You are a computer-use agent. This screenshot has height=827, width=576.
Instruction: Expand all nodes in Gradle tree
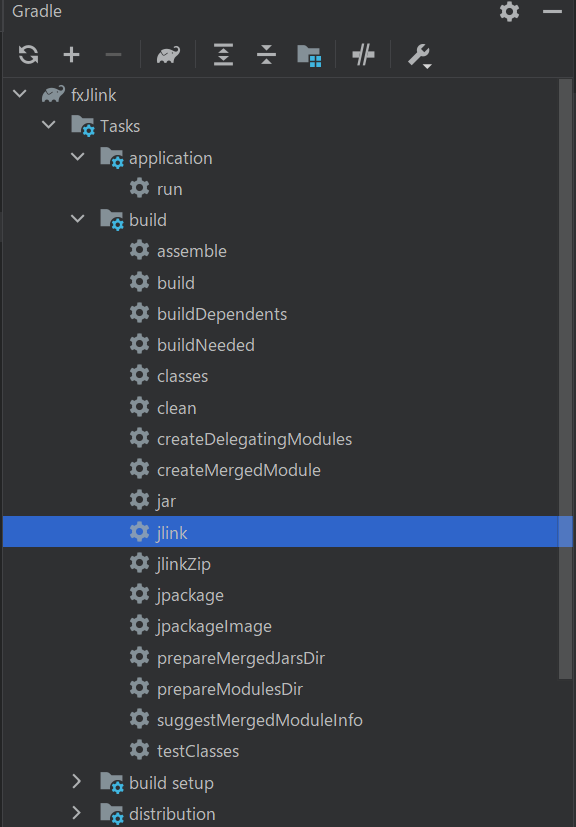[224, 54]
